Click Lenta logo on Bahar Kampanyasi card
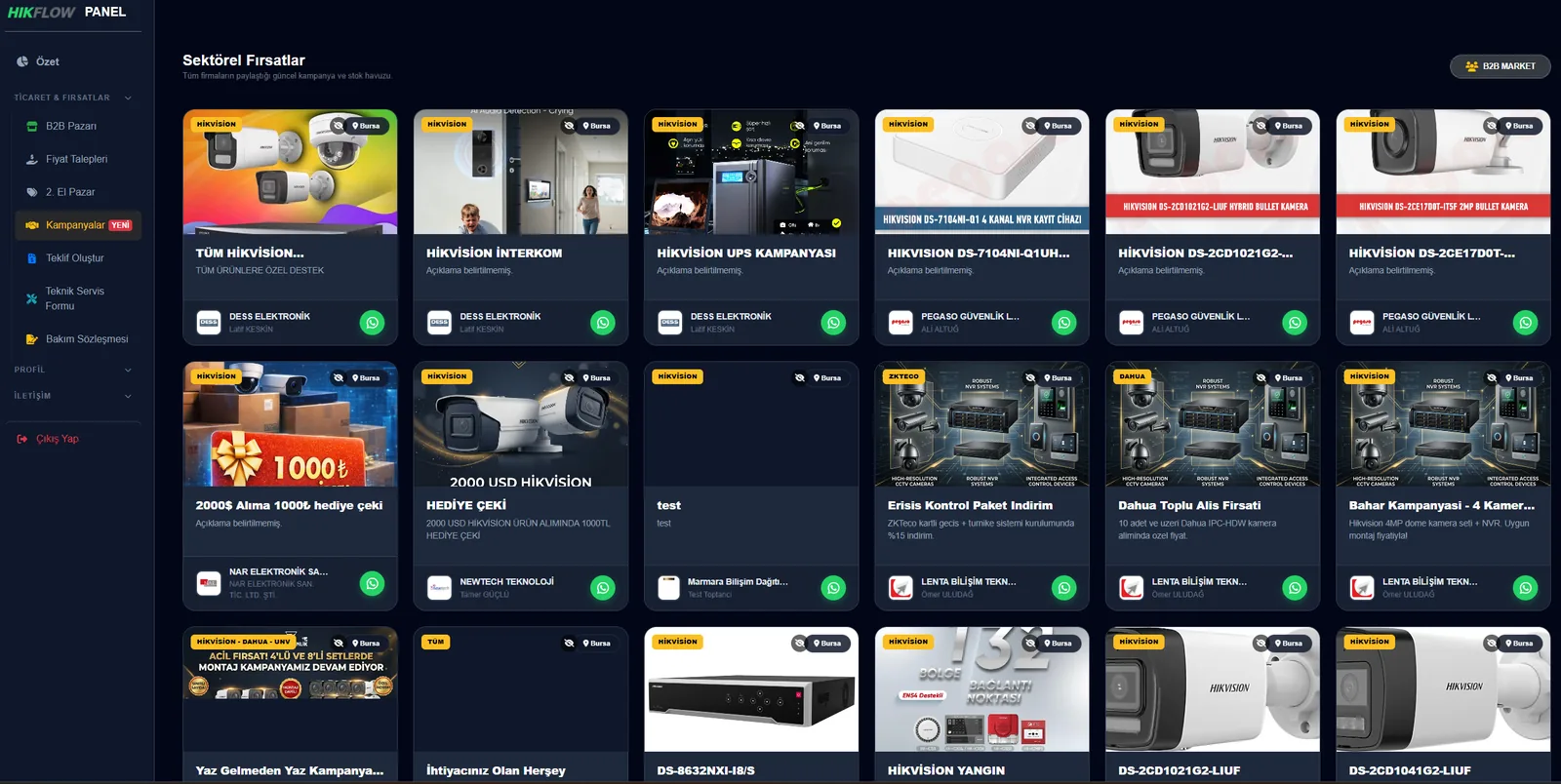 (x=1362, y=588)
